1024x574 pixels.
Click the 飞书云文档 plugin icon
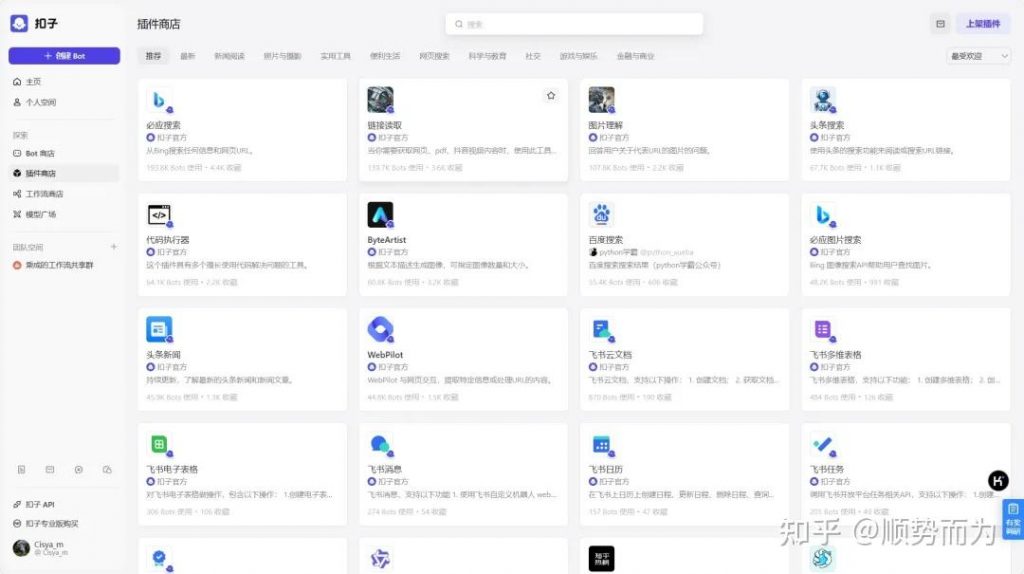(x=601, y=329)
